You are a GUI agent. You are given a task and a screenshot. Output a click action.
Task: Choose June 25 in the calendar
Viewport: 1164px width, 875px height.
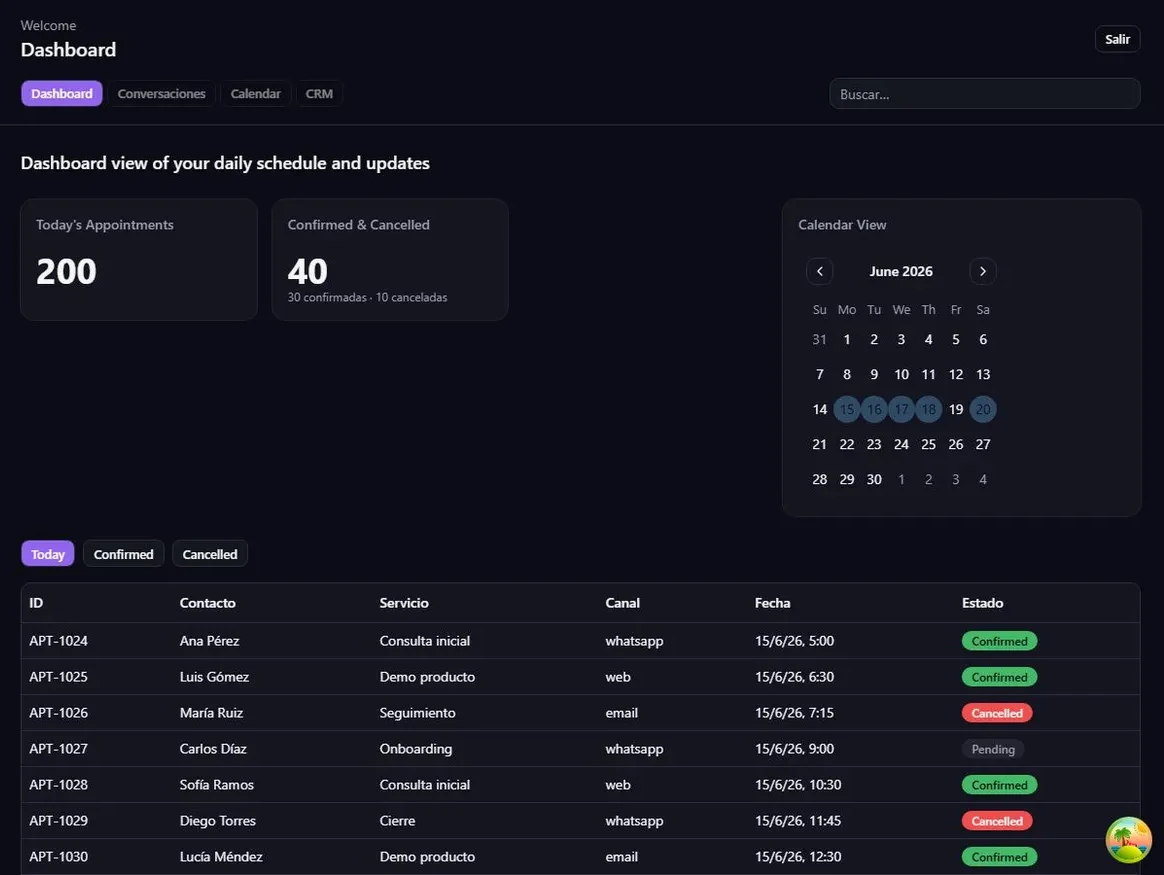[x=929, y=444]
